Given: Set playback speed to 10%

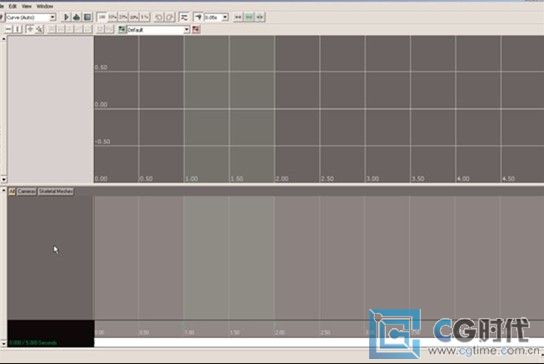Looking at the screenshot, I should pyautogui.click(x=134, y=17).
